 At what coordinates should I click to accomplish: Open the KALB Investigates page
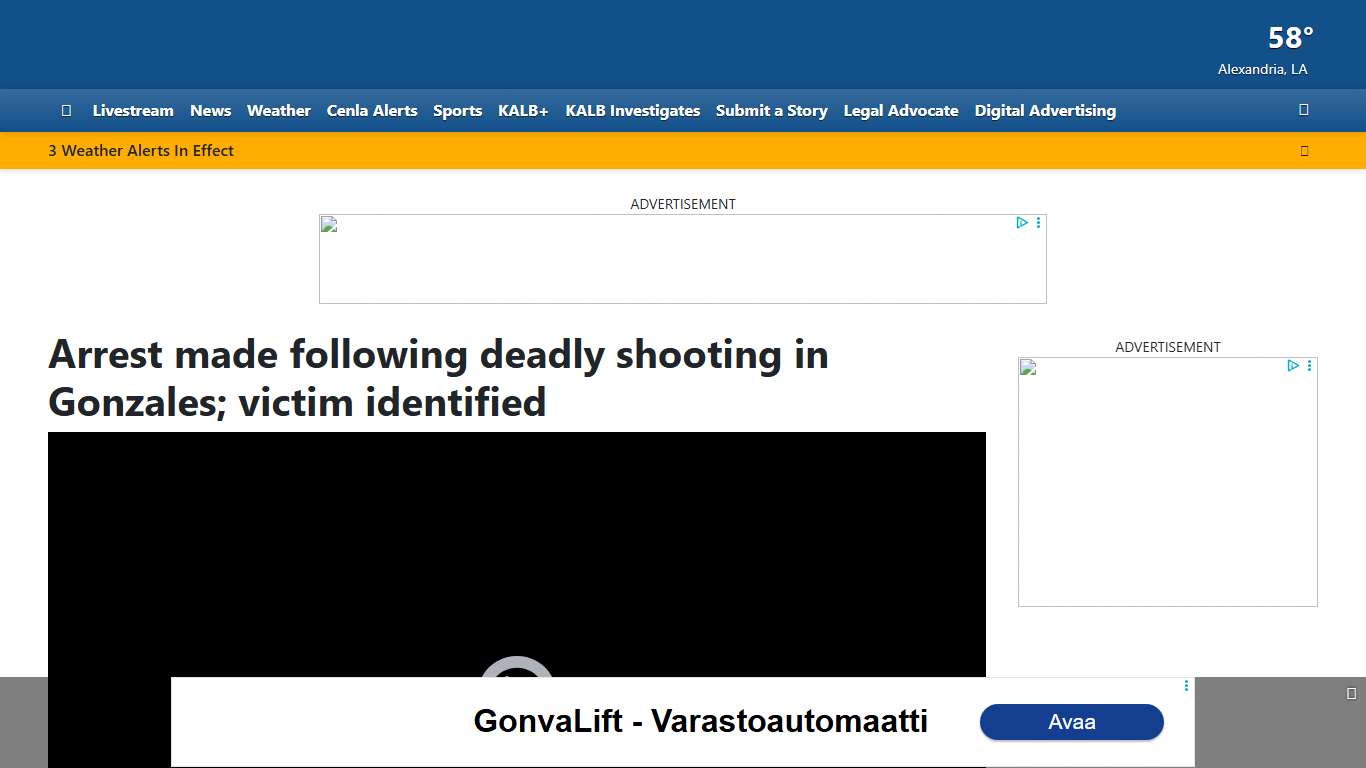point(632,111)
